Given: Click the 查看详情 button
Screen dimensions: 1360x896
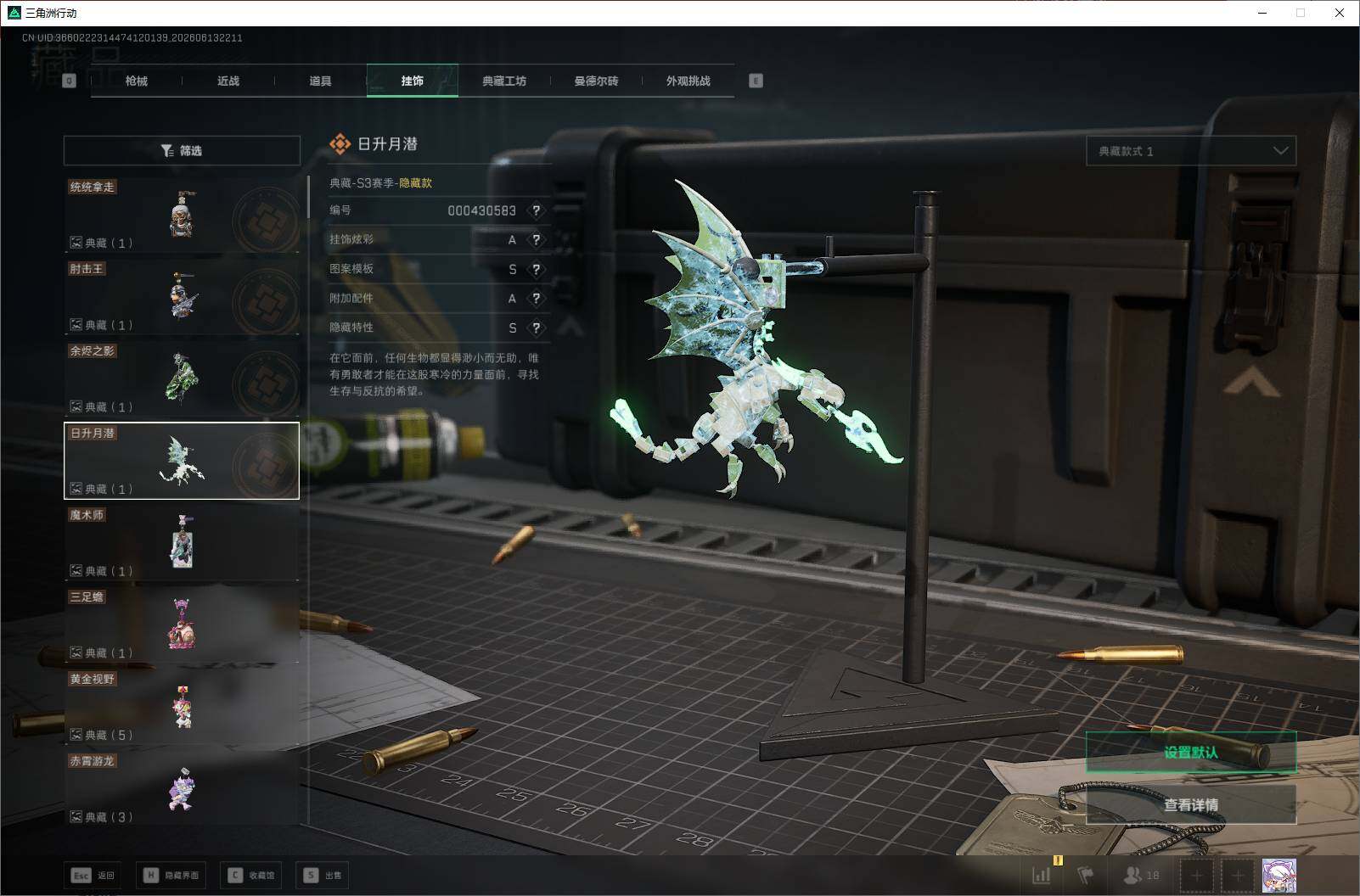Looking at the screenshot, I should tap(1191, 804).
